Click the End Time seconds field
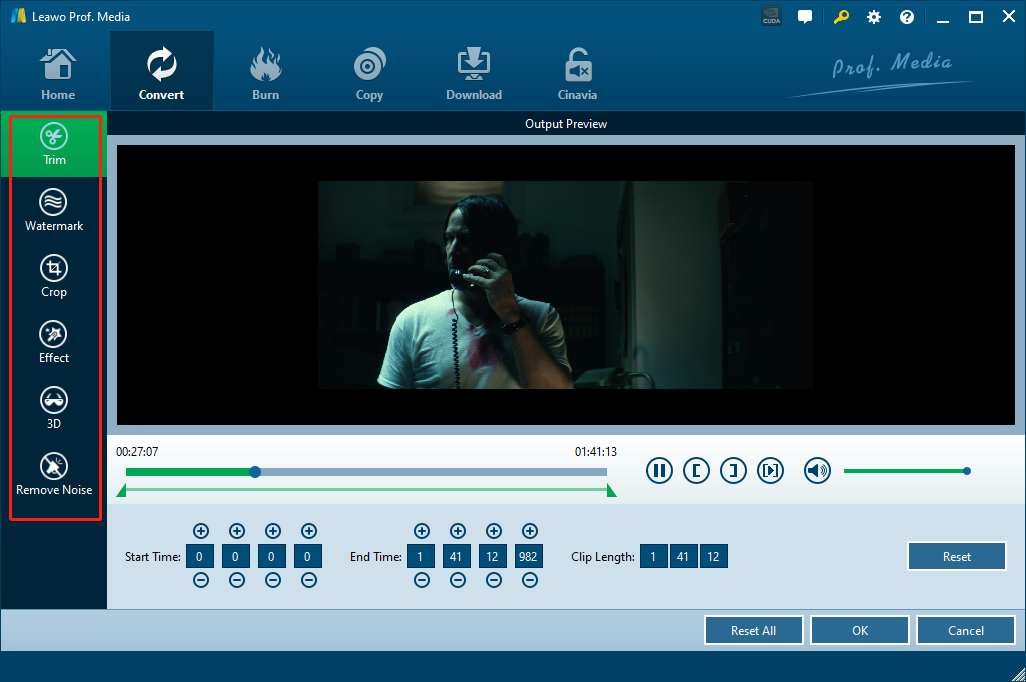This screenshot has width=1026, height=682. (x=493, y=556)
